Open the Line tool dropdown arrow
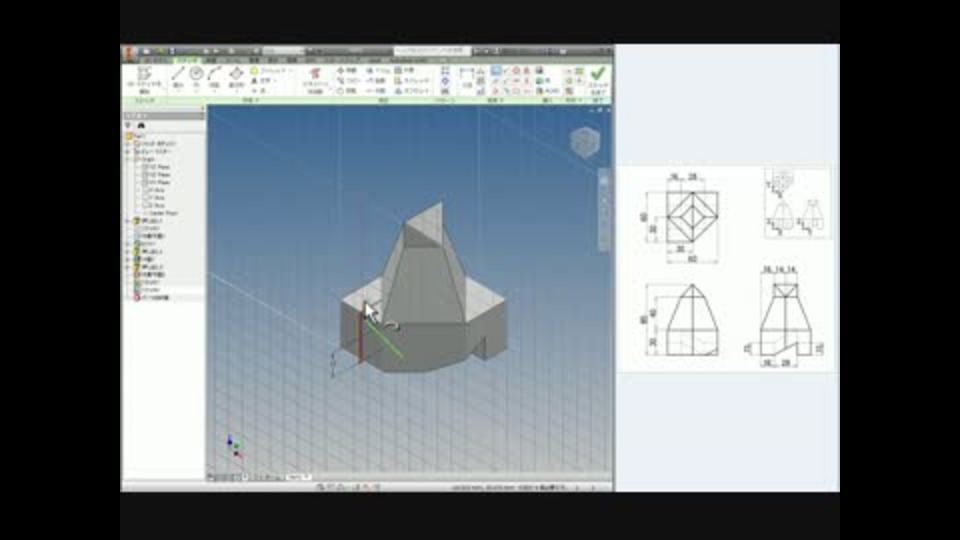 coord(178,92)
